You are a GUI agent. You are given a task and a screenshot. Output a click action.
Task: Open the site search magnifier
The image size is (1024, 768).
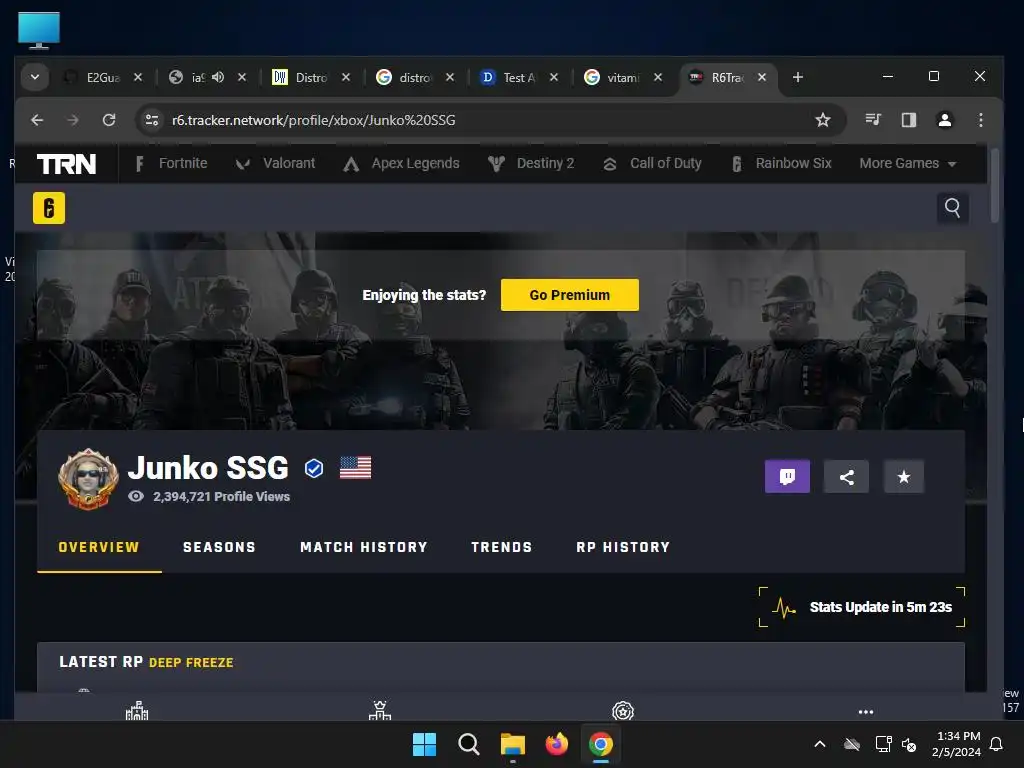click(x=952, y=208)
